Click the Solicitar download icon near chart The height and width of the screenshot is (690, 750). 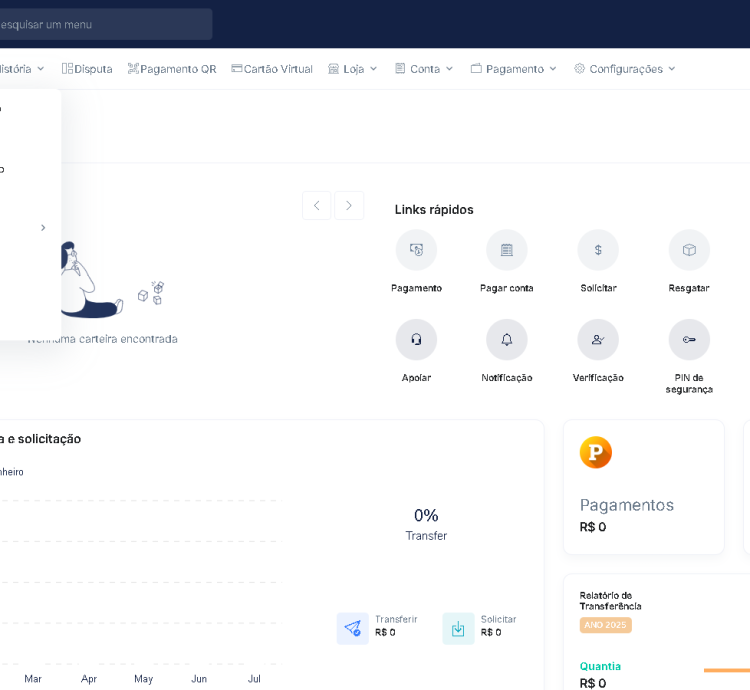click(458, 628)
